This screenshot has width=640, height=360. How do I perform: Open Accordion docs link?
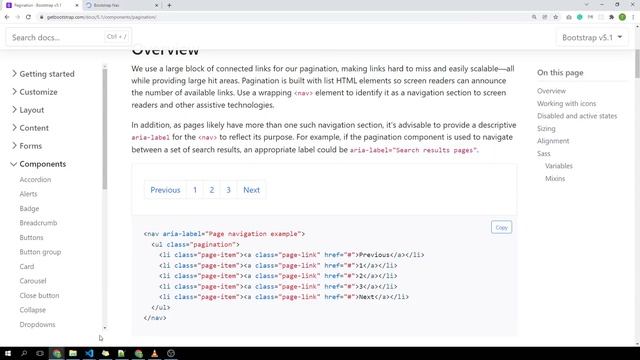tap(35, 180)
